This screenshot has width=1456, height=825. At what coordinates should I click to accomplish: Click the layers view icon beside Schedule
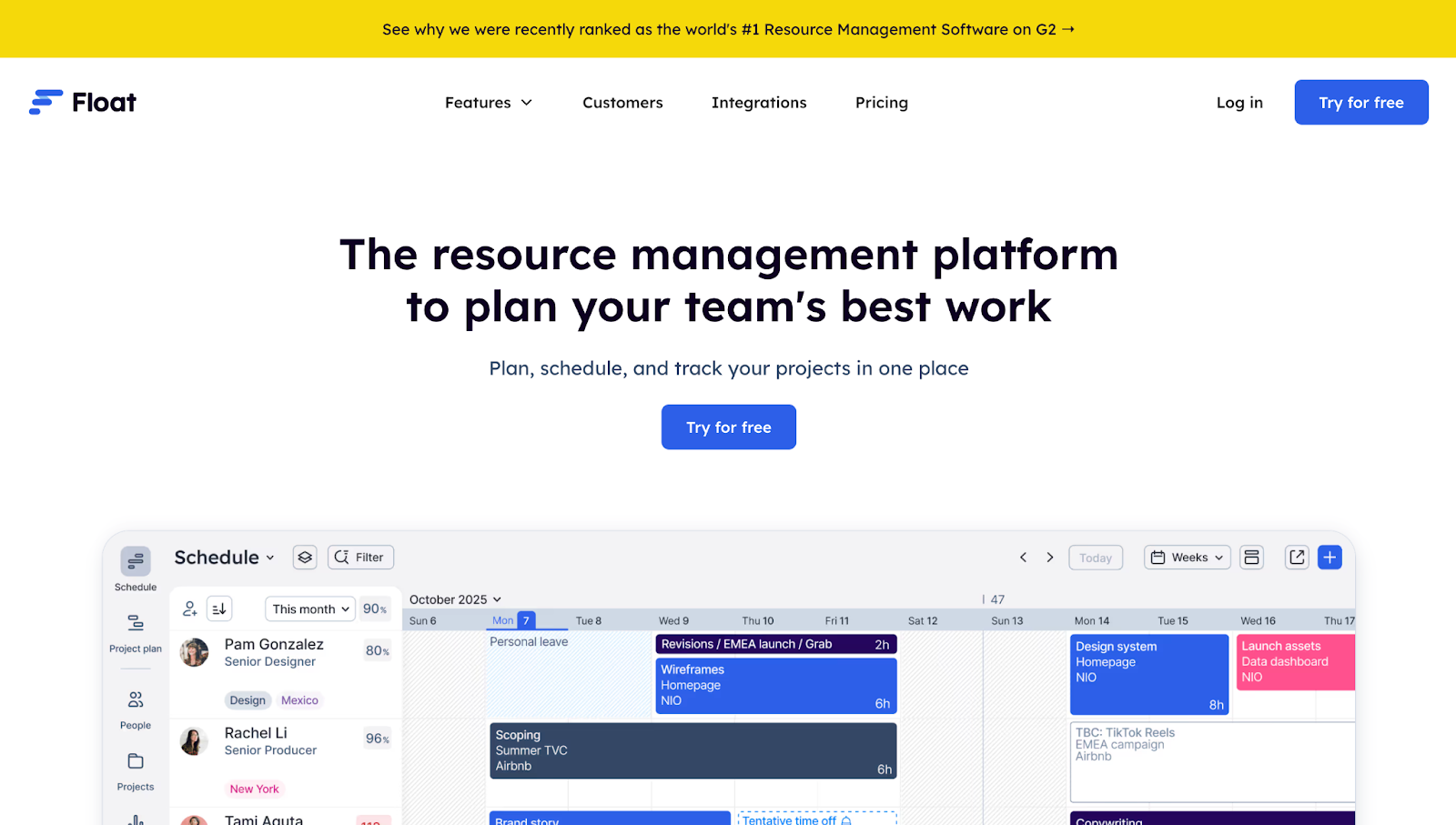pos(305,558)
